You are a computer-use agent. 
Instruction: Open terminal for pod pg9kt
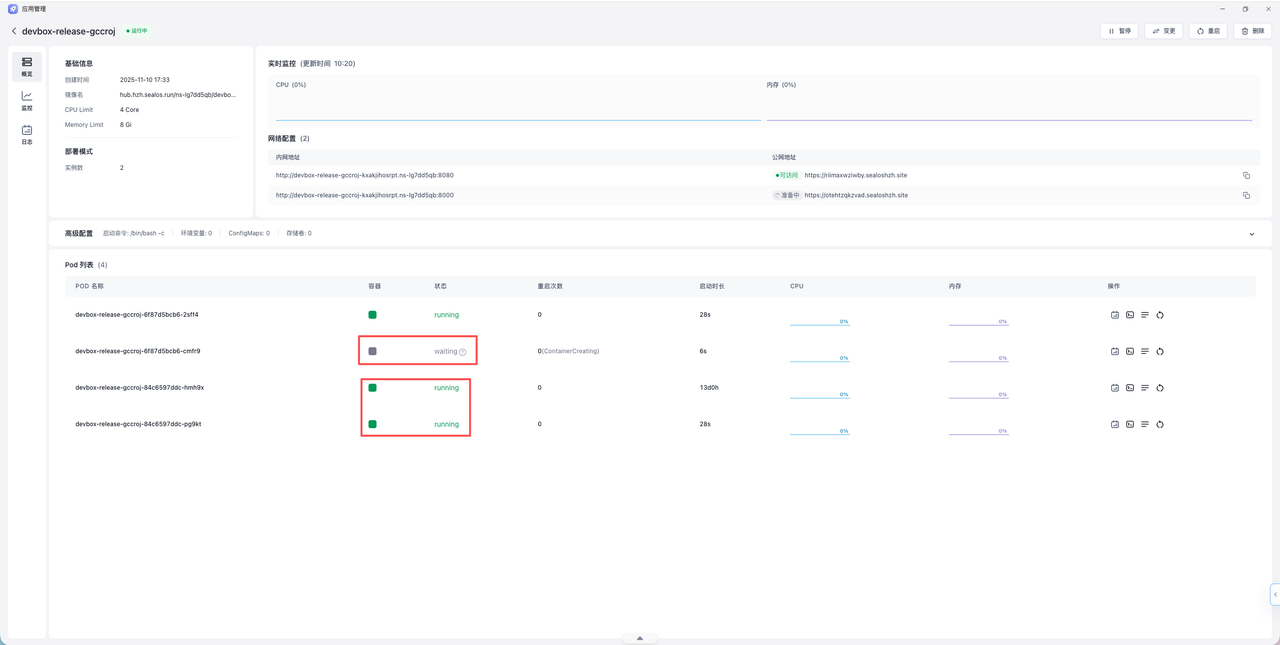(x=1130, y=424)
